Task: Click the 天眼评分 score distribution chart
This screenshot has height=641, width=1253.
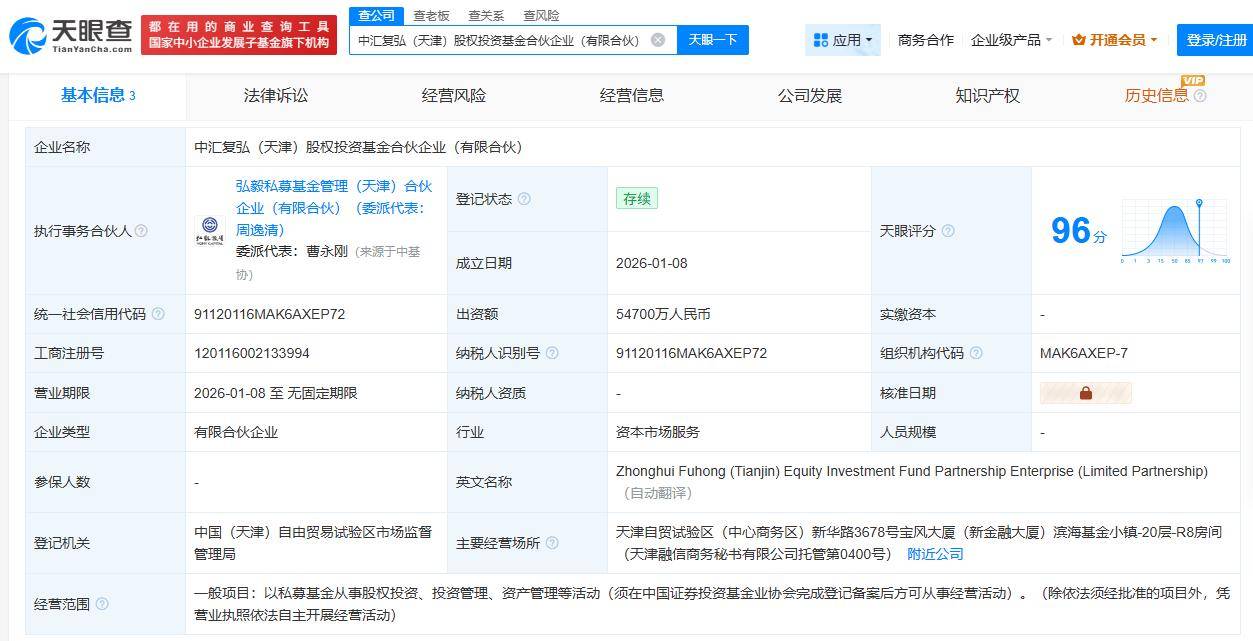Action: point(1175,231)
